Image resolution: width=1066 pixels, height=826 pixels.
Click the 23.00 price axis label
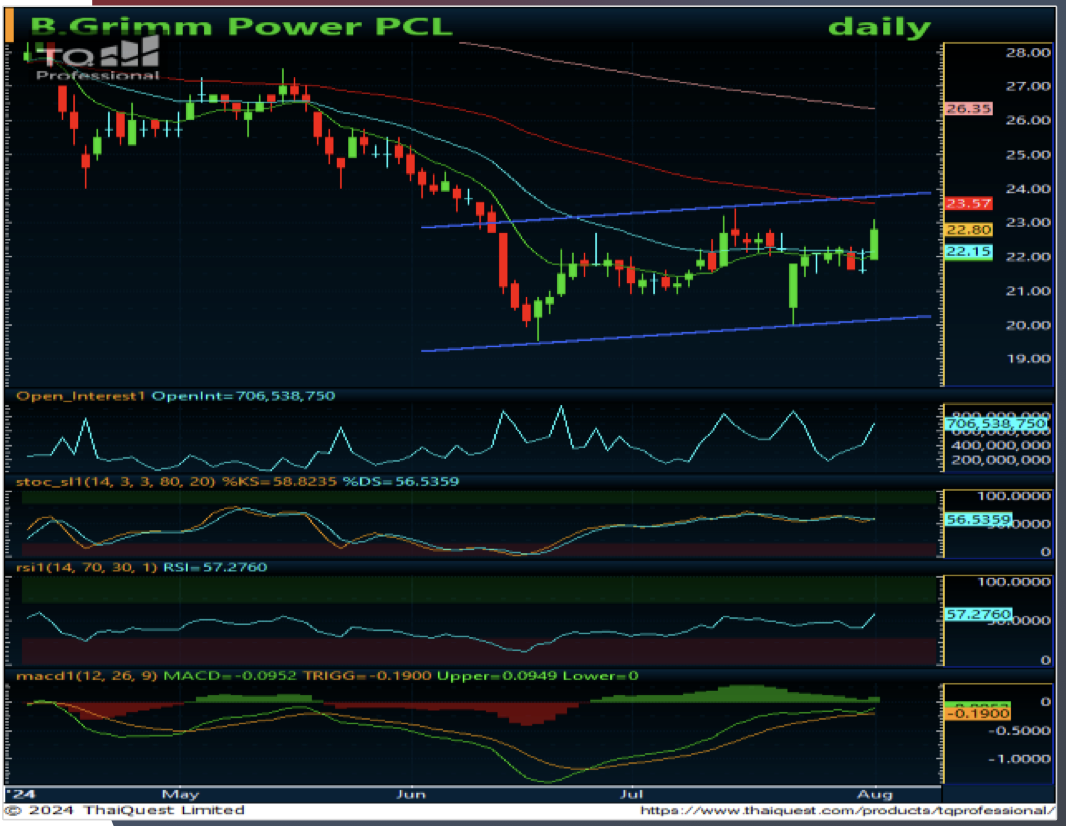point(1028,223)
